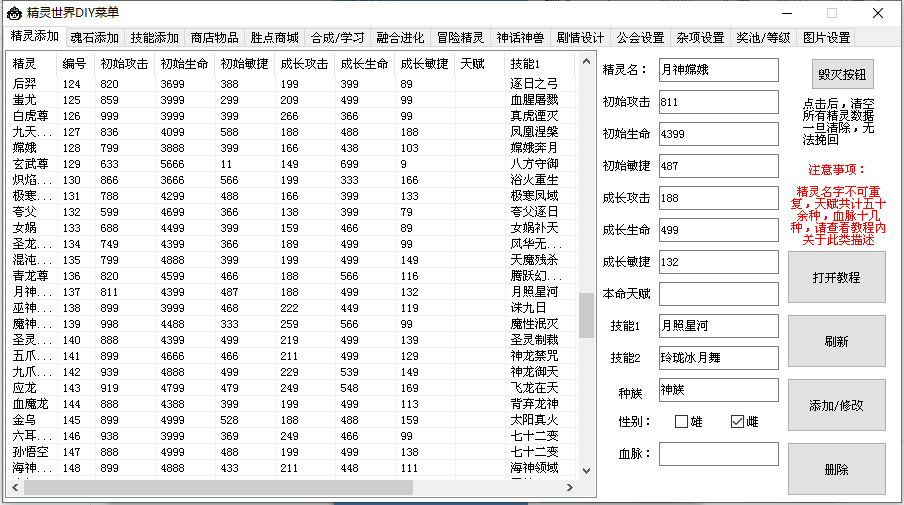Click the 打开教程 button
The height and width of the screenshot is (505, 904).
837,277
